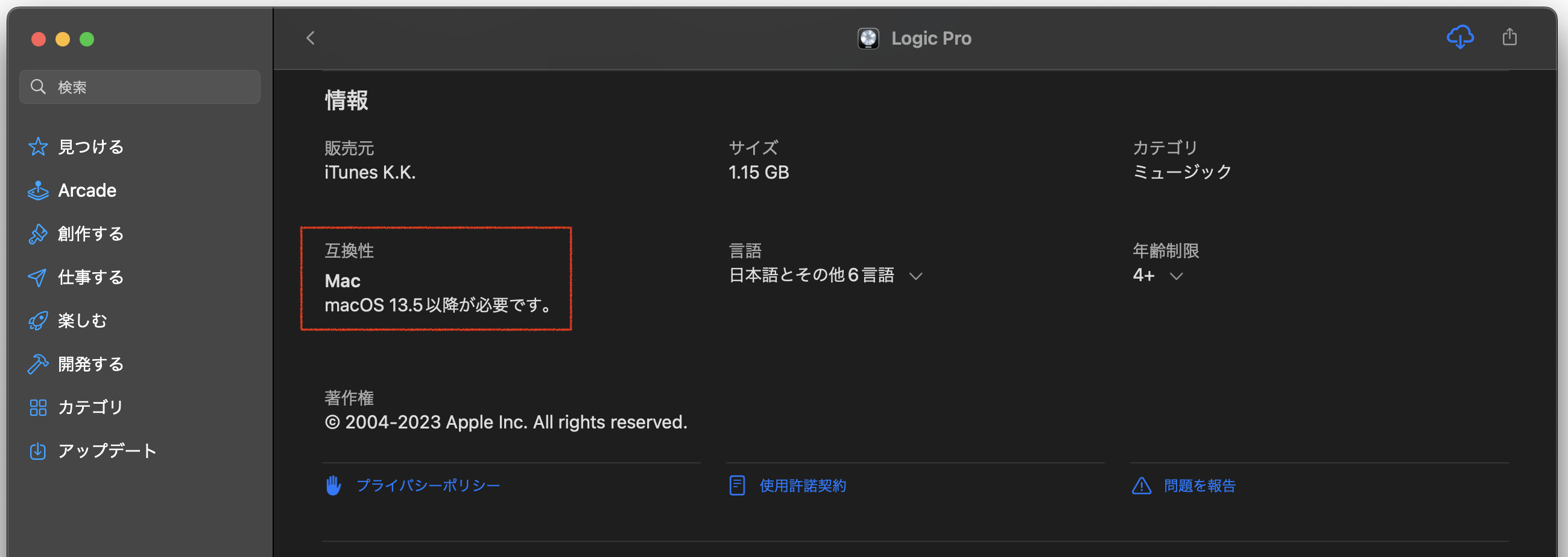1568x557 pixels.
Task: Select 仕事する in the sidebar
Action: click(x=90, y=277)
